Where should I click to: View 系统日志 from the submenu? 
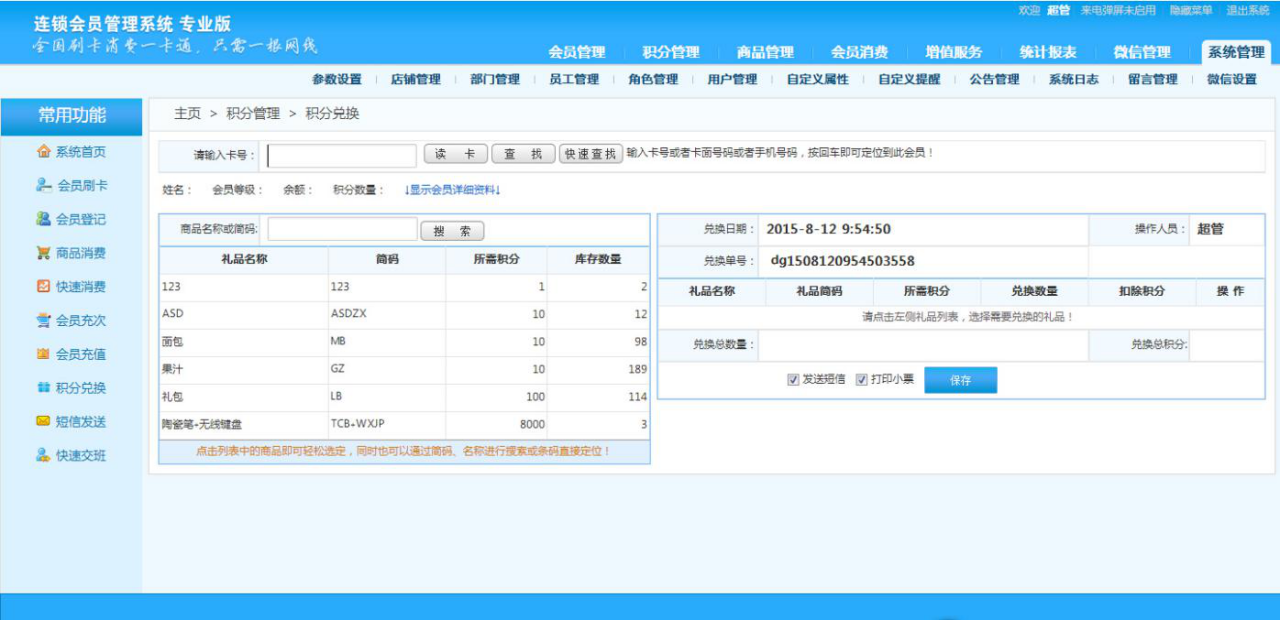tap(1073, 80)
